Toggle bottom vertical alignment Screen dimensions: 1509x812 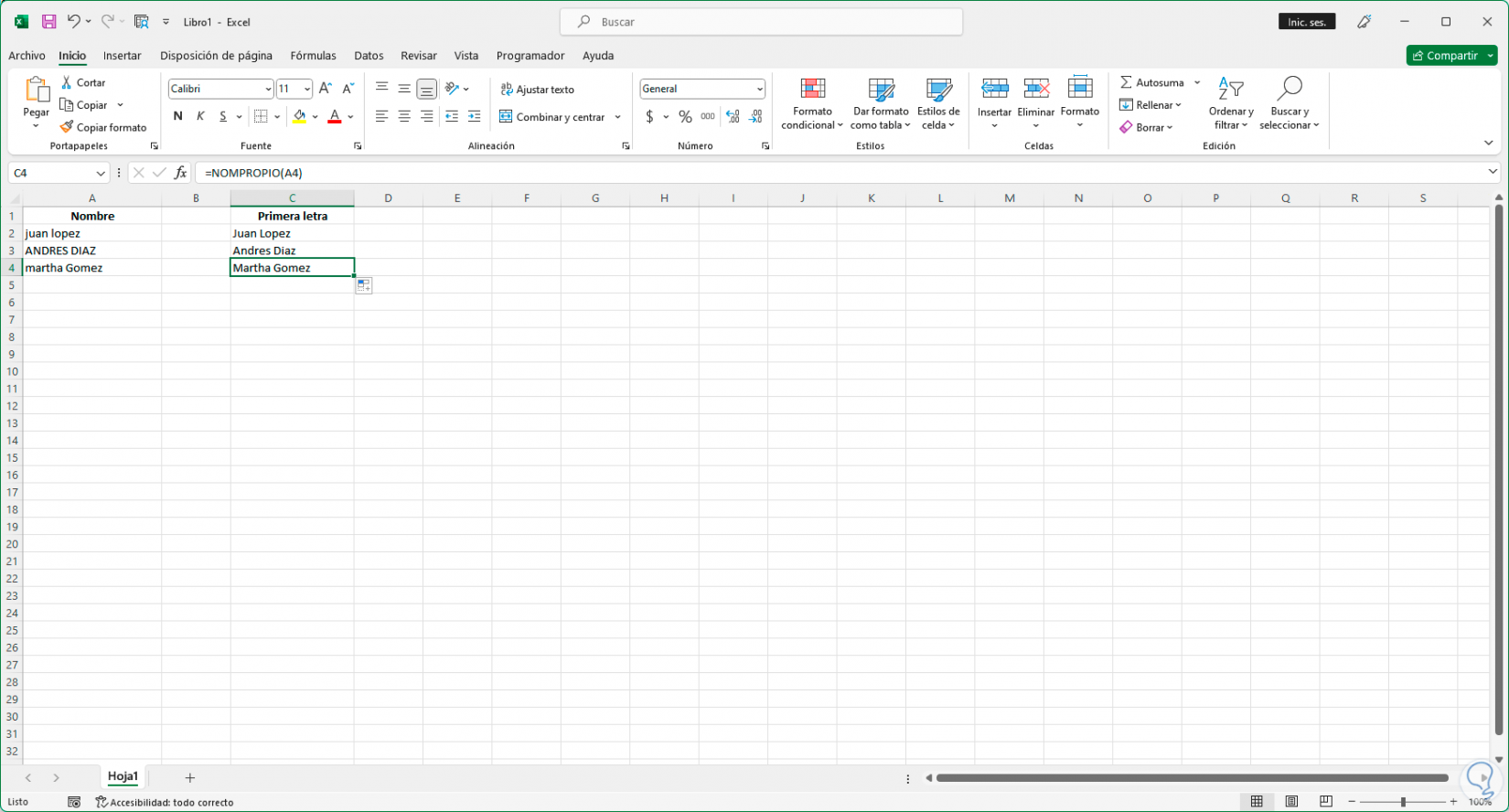427,89
